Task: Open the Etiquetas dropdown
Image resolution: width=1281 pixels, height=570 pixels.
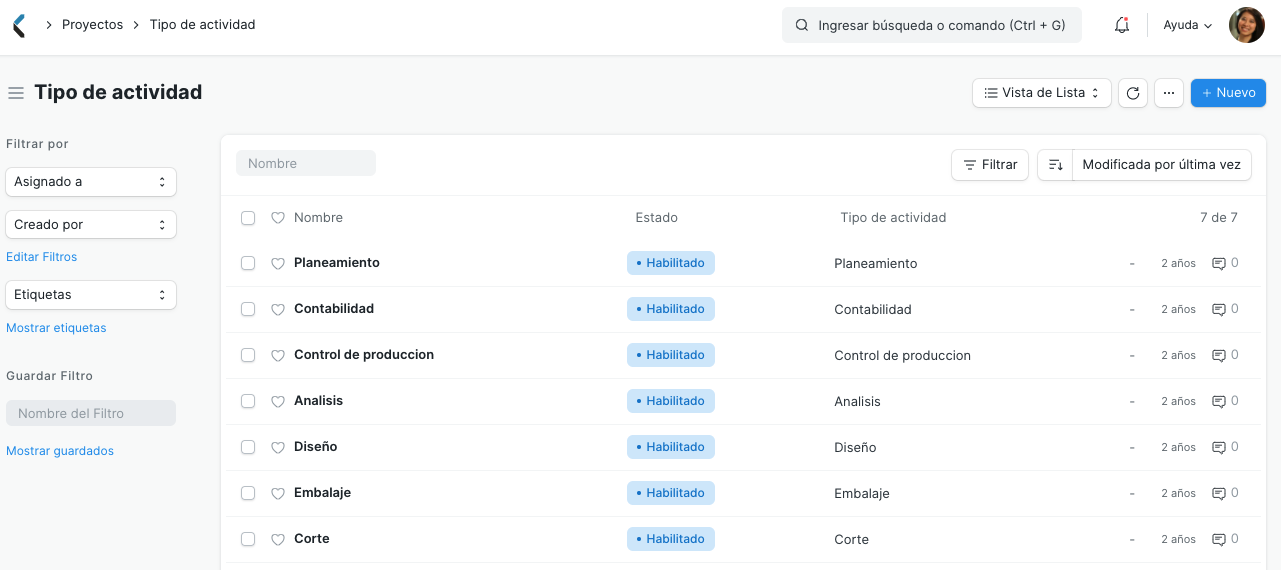Action: coord(91,295)
